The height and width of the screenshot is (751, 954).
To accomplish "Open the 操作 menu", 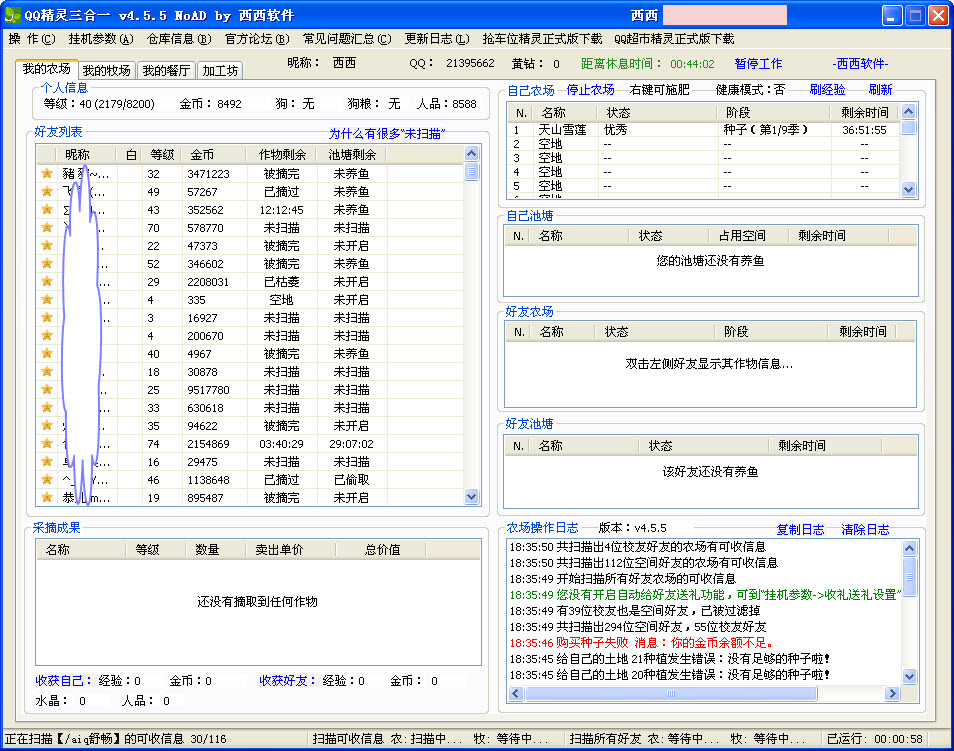I will pyautogui.click(x=32, y=39).
